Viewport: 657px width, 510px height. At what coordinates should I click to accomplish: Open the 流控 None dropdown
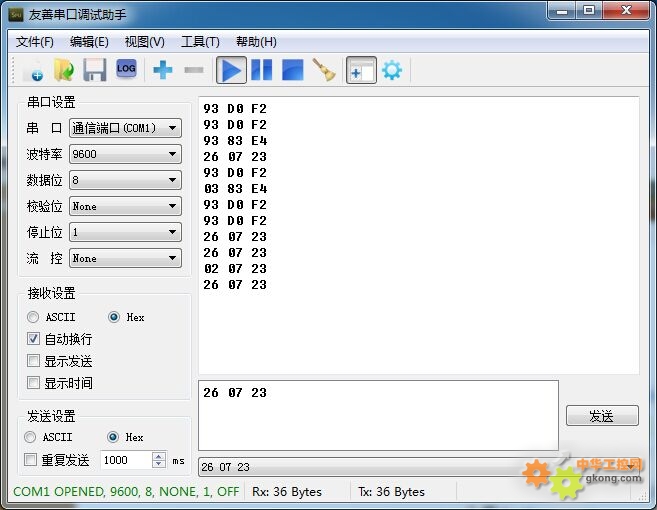(125, 258)
